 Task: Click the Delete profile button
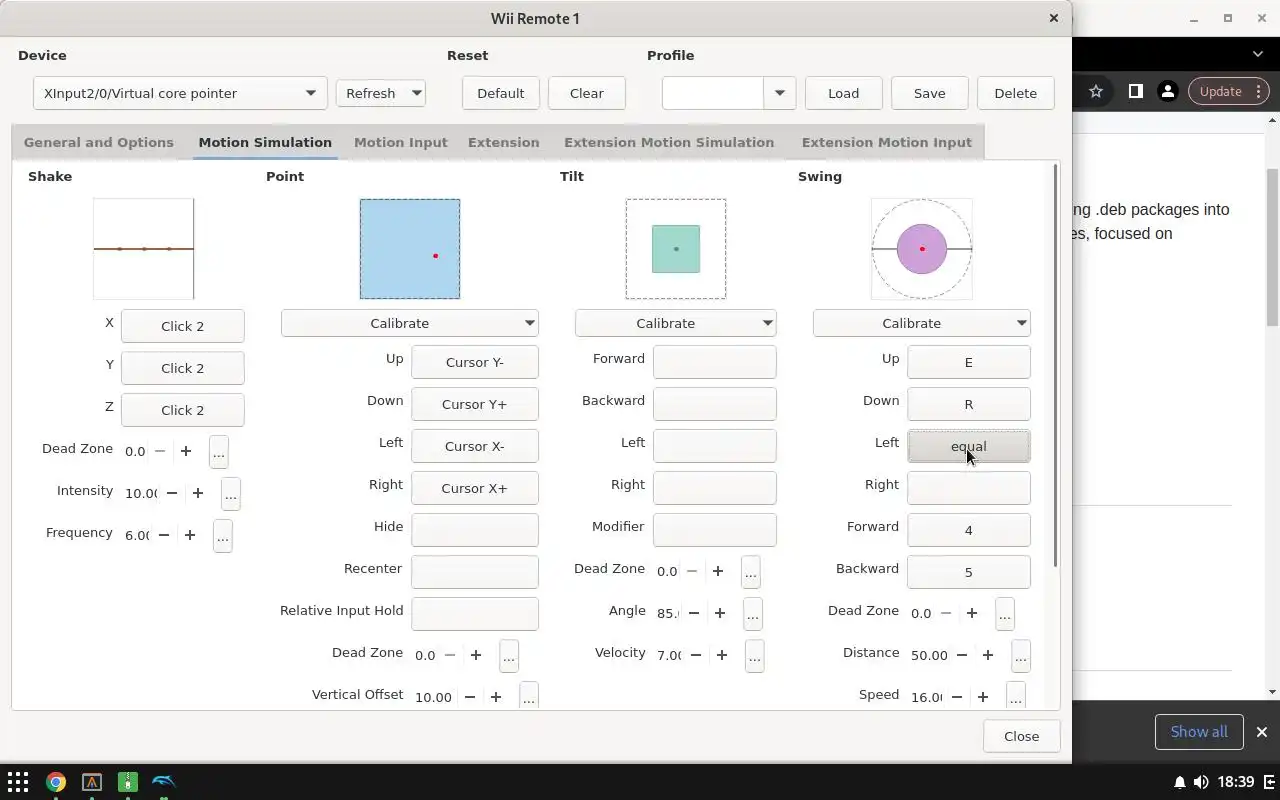pos(1016,93)
